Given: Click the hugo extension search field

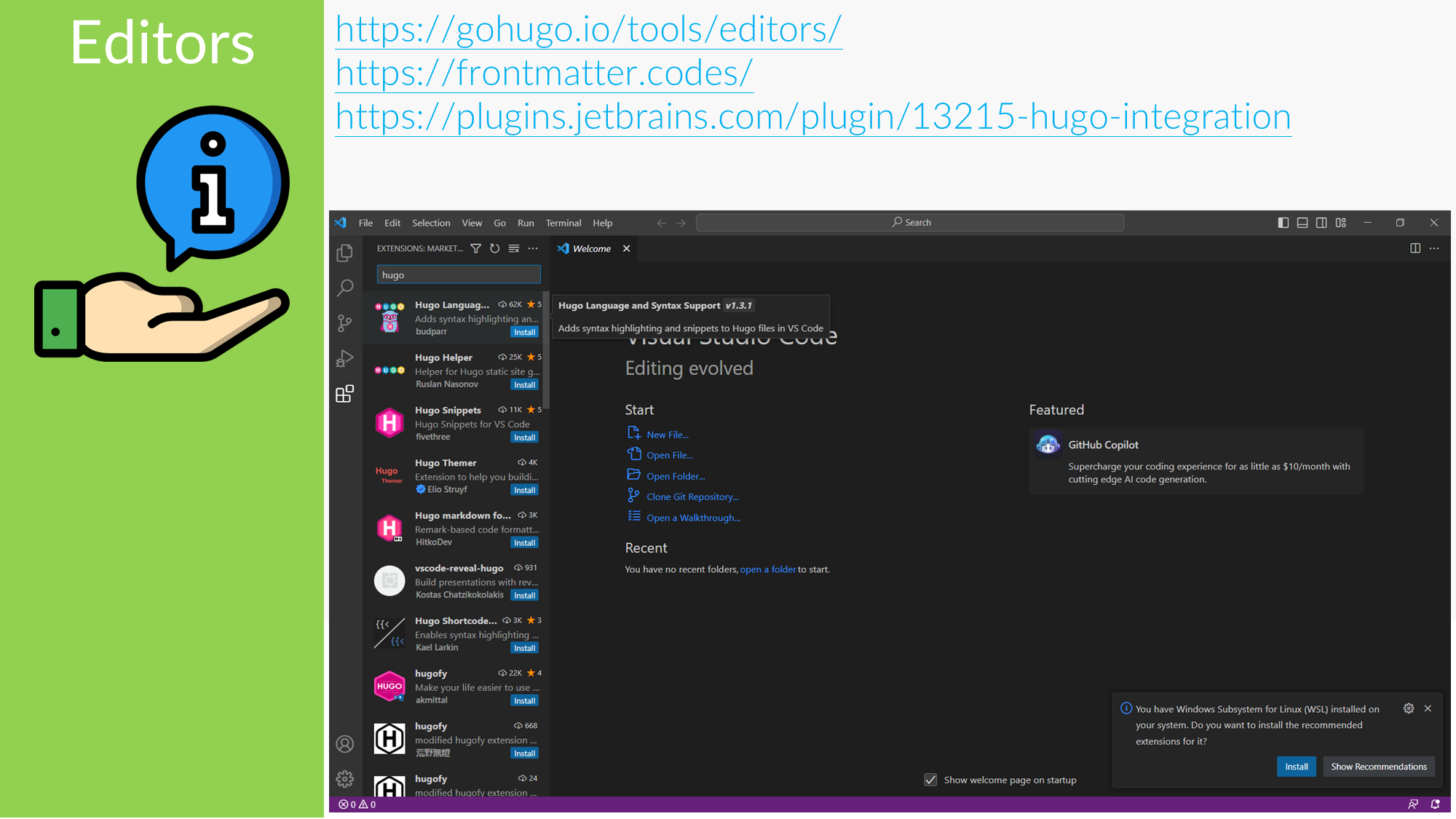Looking at the screenshot, I should [x=459, y=274].
